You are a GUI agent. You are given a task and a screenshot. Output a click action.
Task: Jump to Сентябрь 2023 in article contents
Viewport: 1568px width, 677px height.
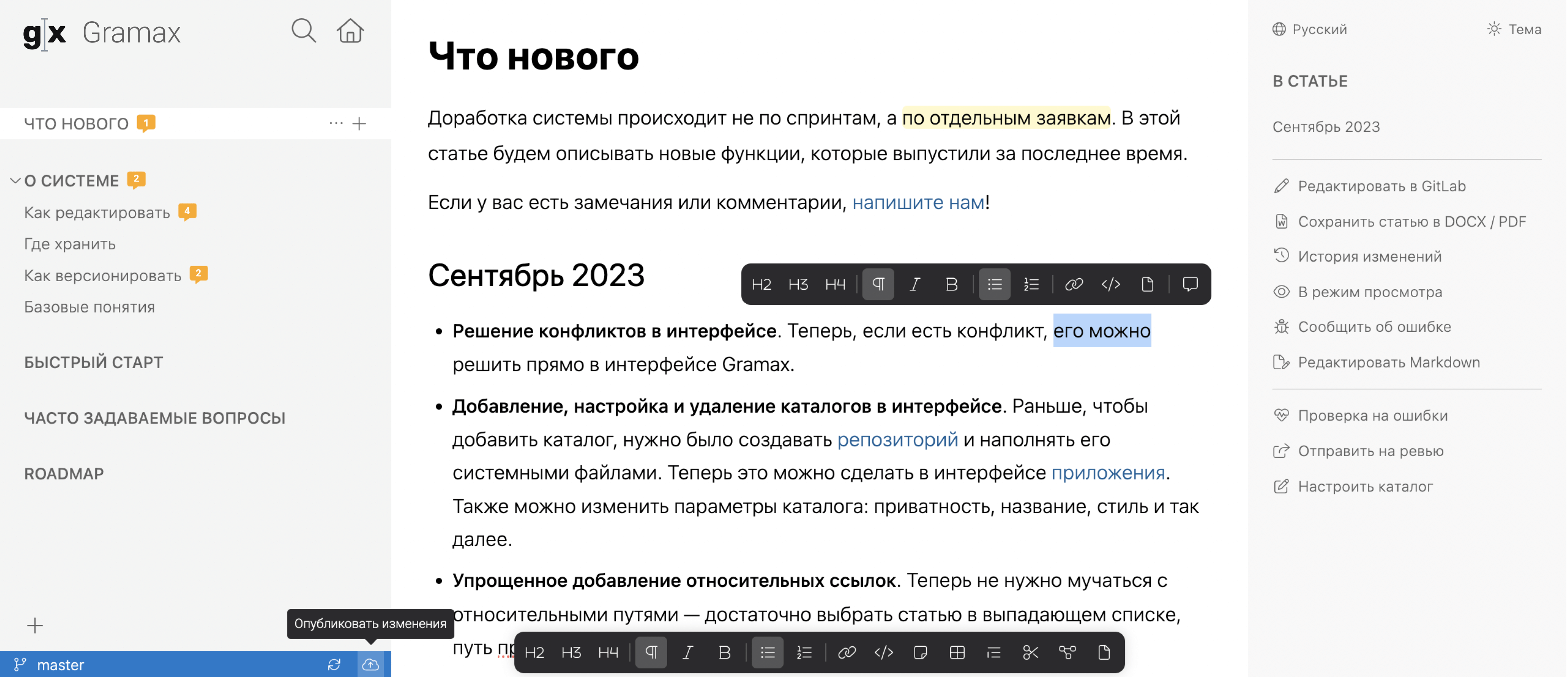1326,127
